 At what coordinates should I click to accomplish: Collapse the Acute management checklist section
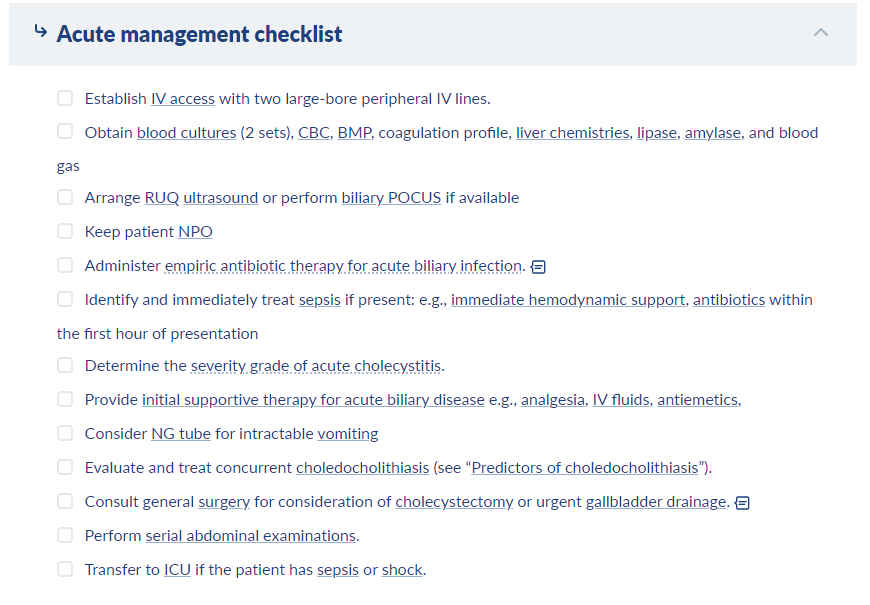(821, 32)
